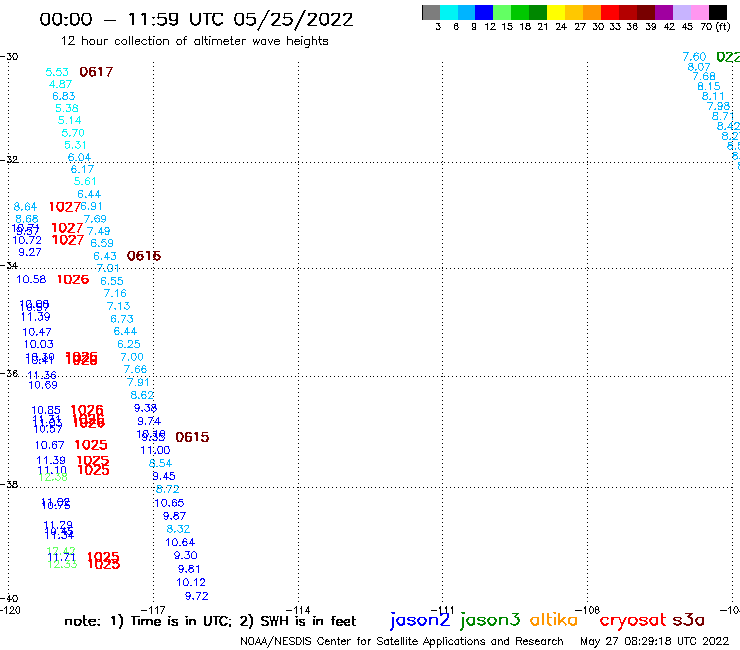Click the wave height value '4.87'
Image resolution: width=740 pixels, height=650 pixels.
tap(60, 84)
